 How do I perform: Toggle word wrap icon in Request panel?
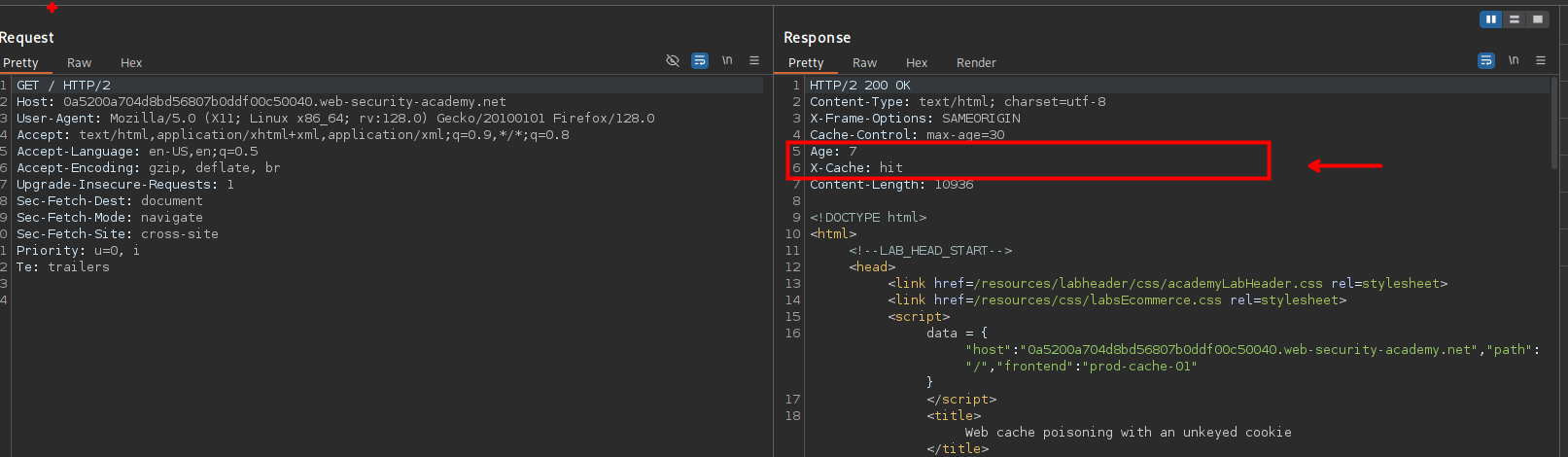click(x=700, y=60)
